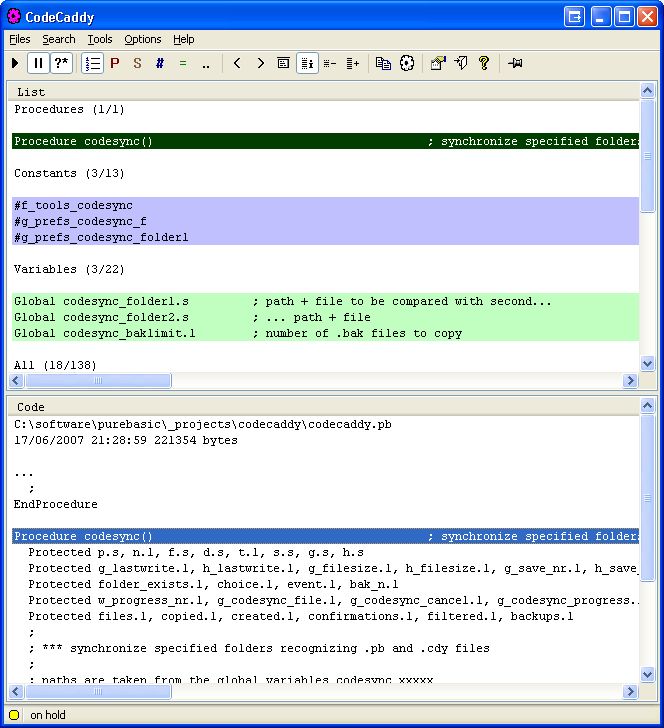Toggle the ?* wildcard toolbar button

pos(62,63)
